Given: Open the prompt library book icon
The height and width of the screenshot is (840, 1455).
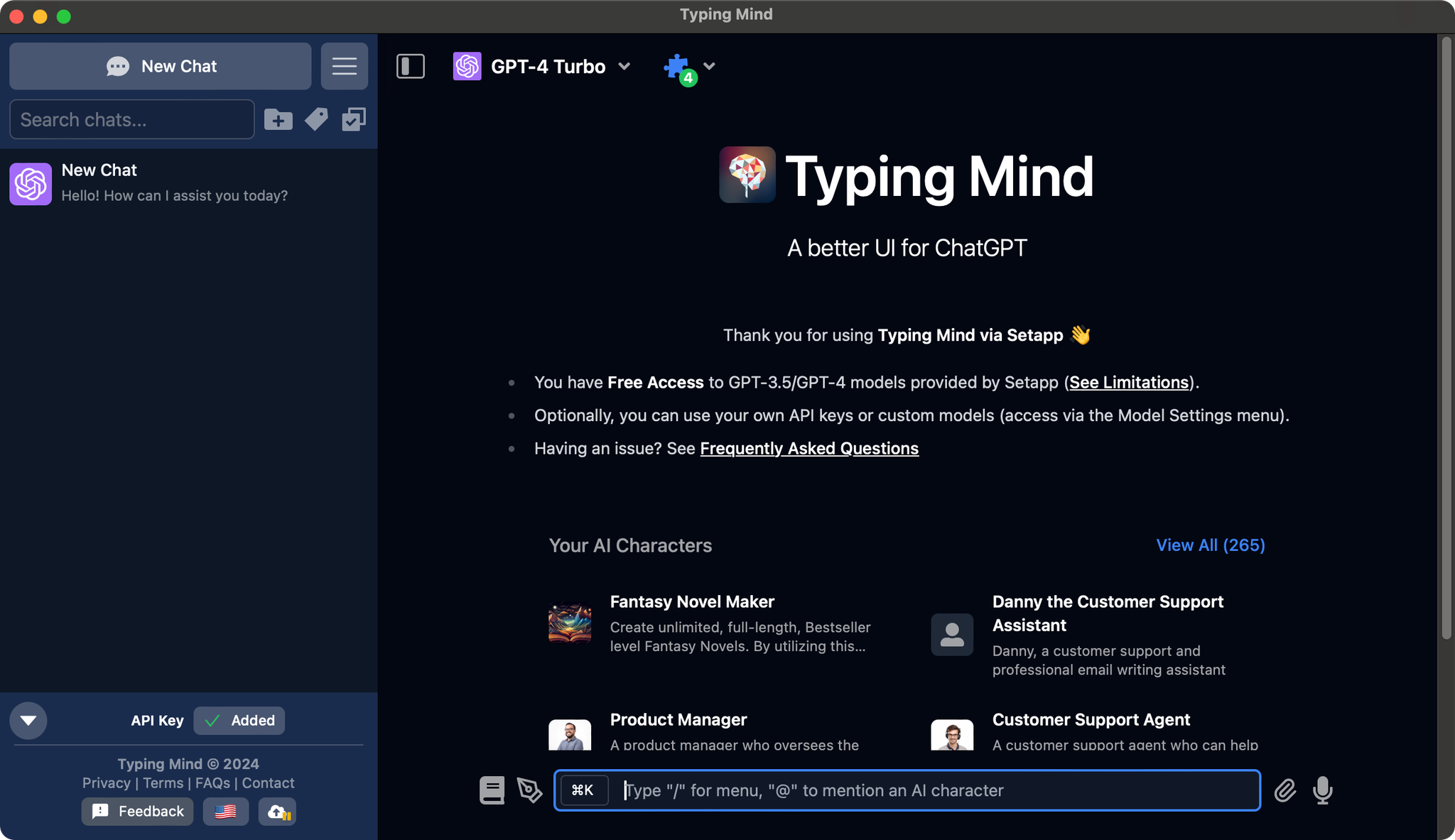Looking at the screenshot, I should [492, 790].
